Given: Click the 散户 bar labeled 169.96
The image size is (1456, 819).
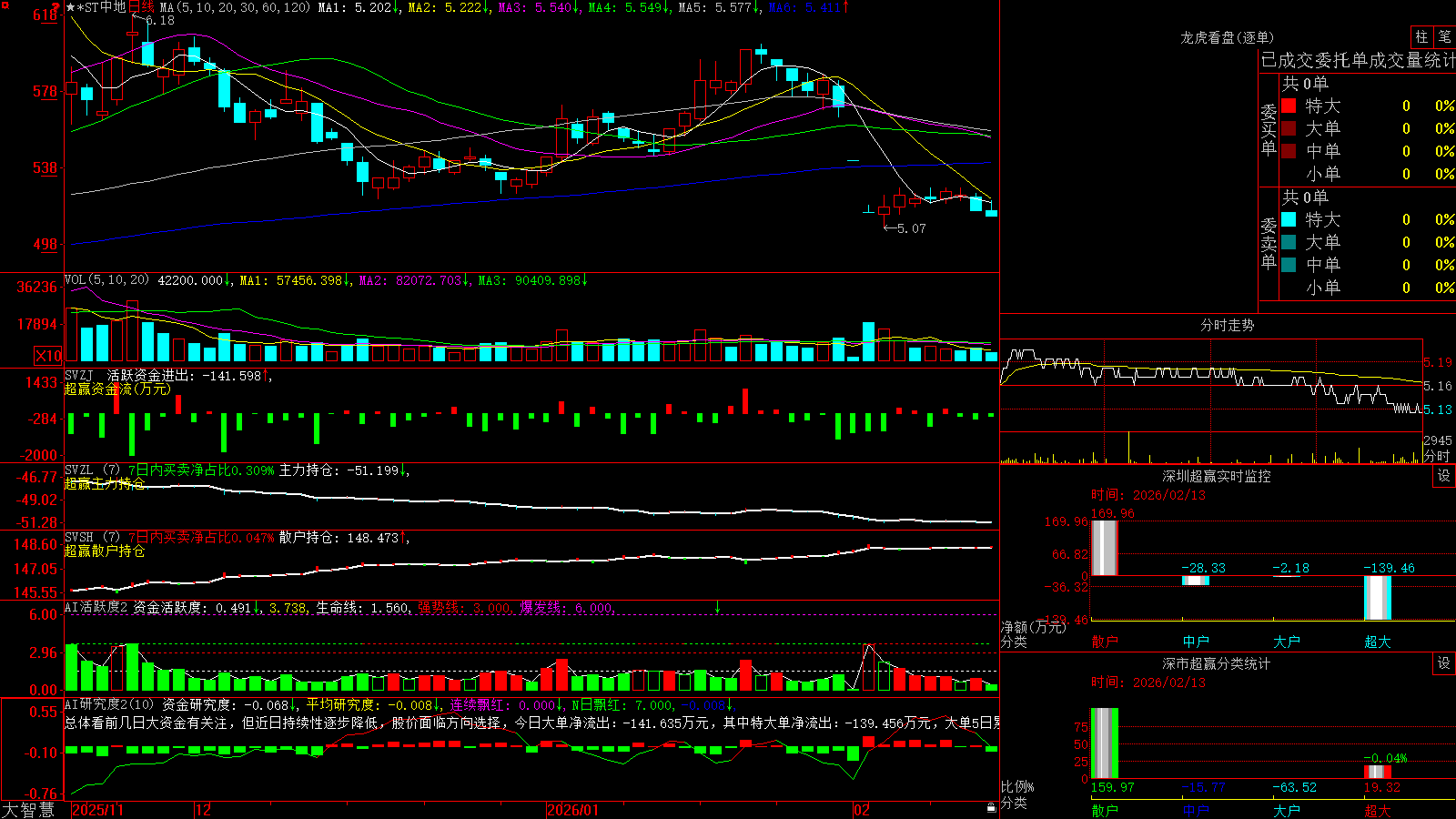Looking at the screenshot, I should [x=1105, y=548].
